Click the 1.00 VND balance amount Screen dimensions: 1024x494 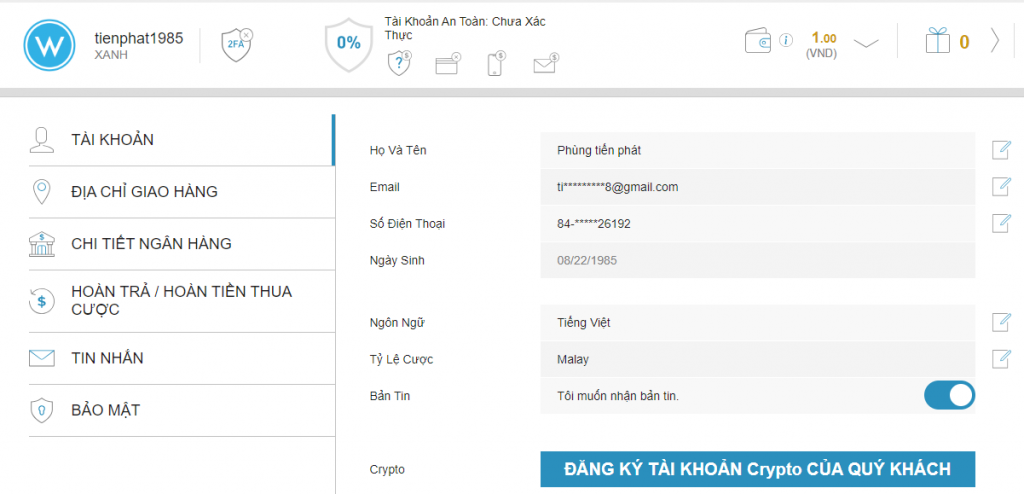(823, 38)
